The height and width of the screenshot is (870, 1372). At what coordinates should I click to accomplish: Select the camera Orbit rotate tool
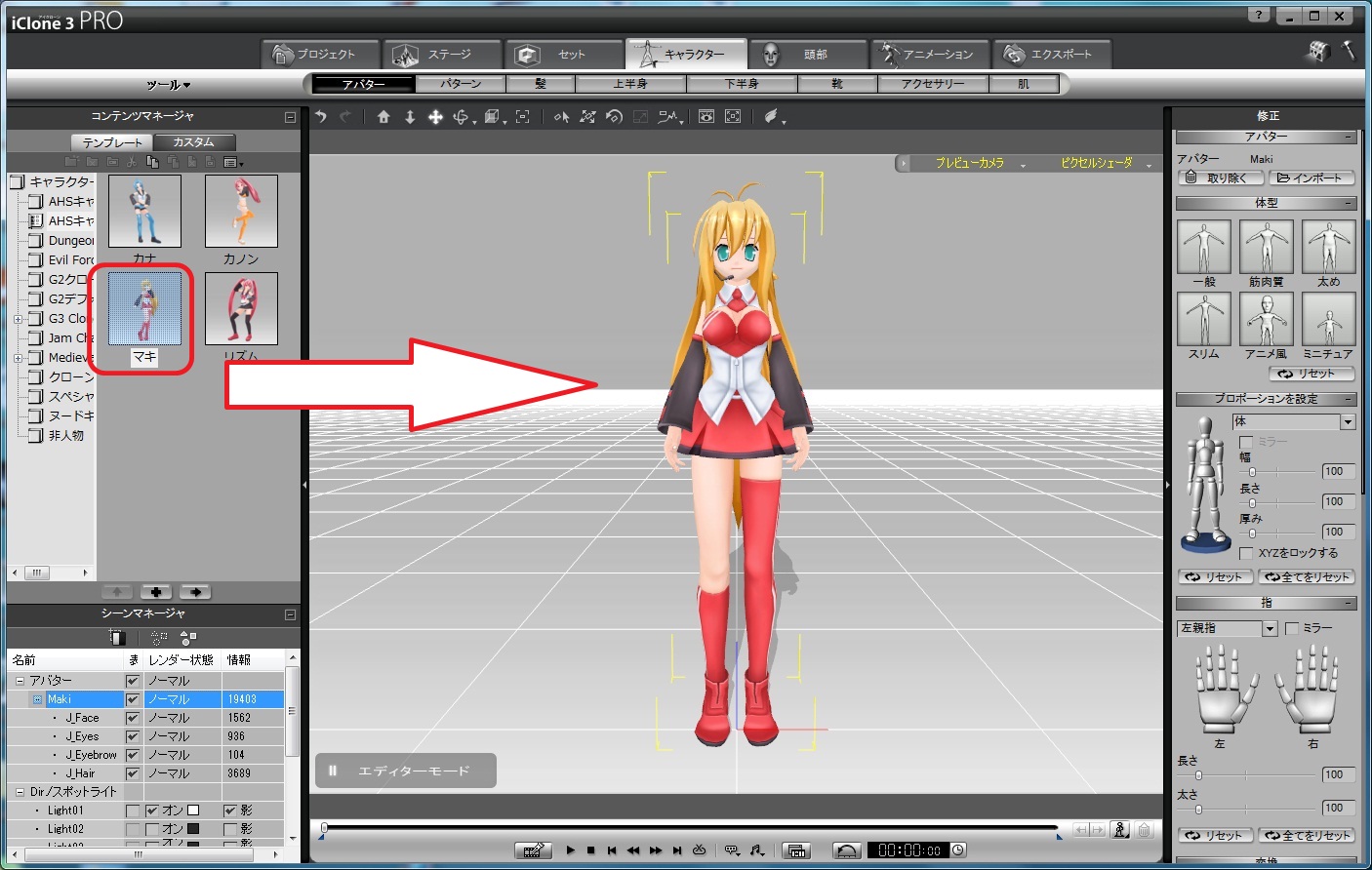coord(463,117)
